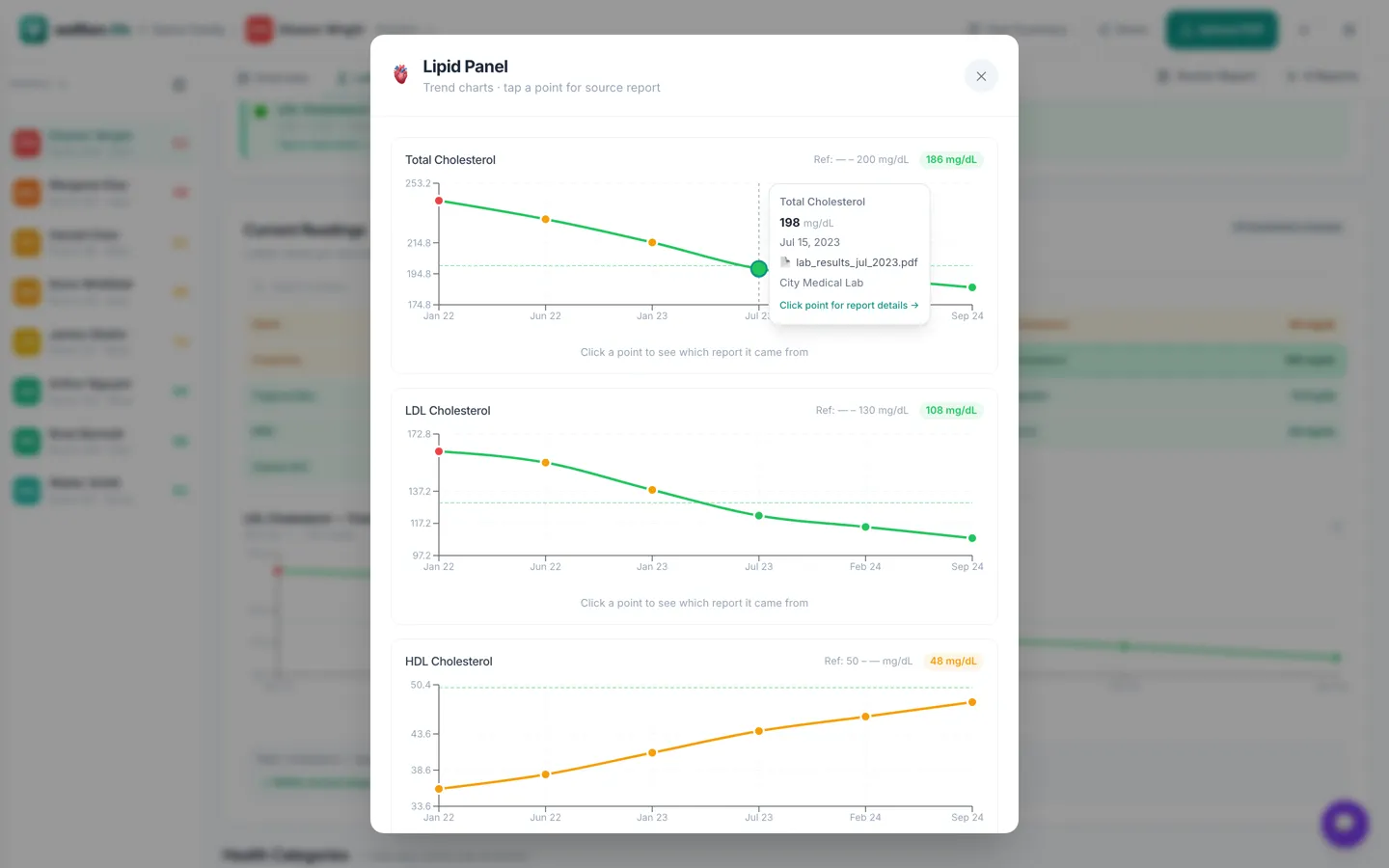
Task: Select the Jan 22 point on HDL Cholesterol chart
Action: pos(439,789)
